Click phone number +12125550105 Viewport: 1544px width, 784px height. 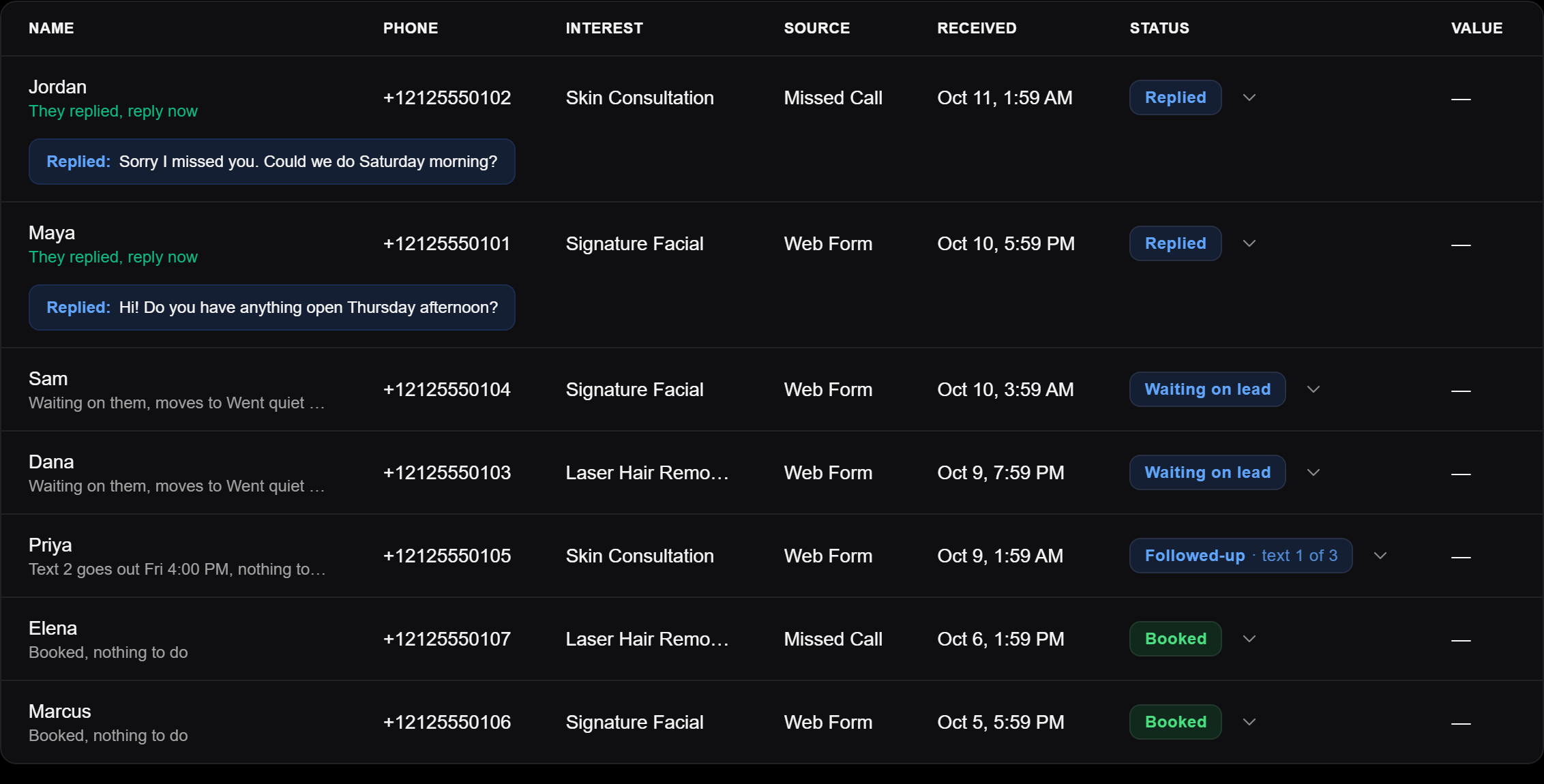[x=447, y=556]
